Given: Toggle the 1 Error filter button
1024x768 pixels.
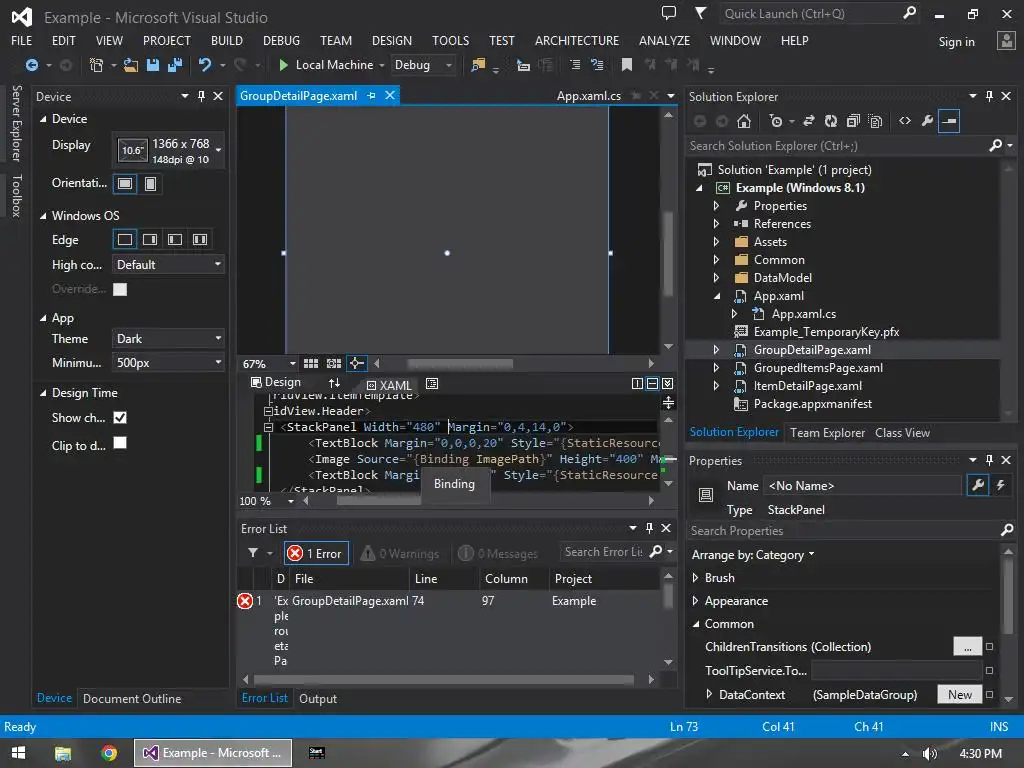Looking at the screenshot, I should 316,553.
